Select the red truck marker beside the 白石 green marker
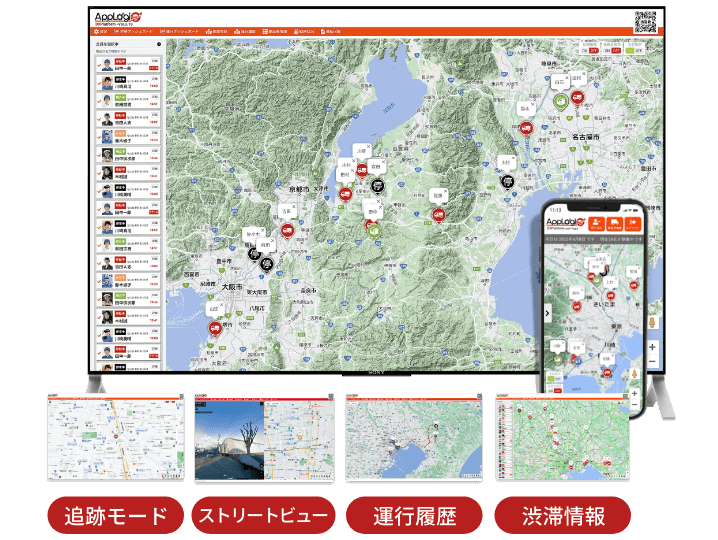 [x=577, y=98]
